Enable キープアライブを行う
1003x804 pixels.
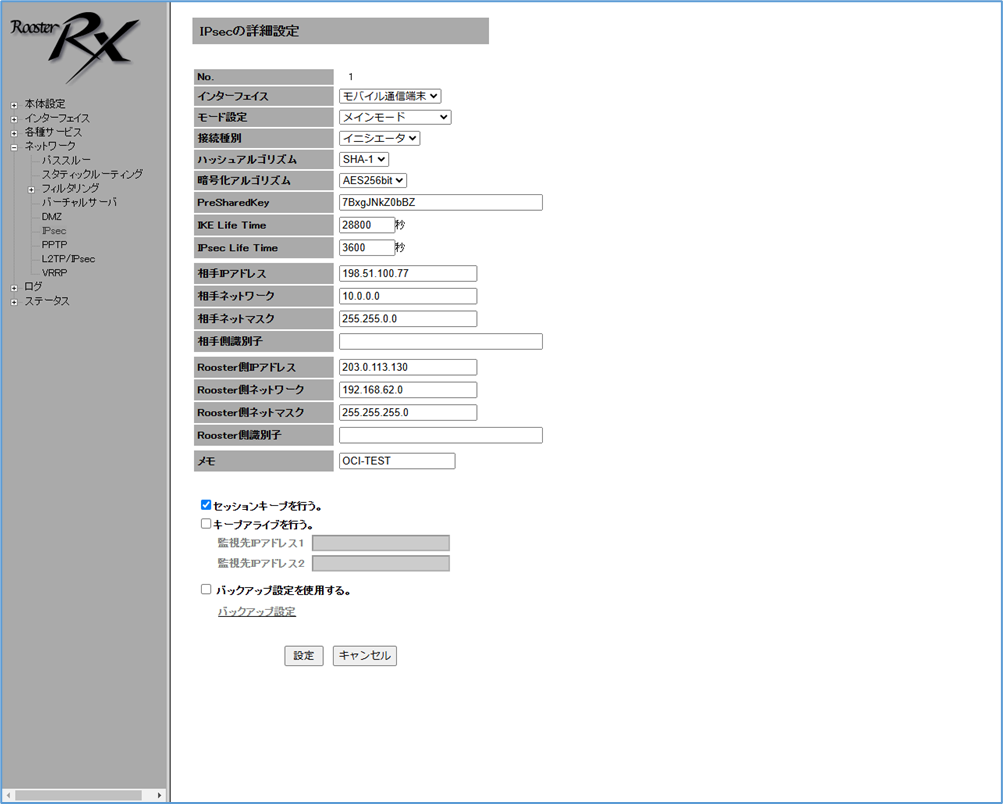(x=205, y=523)
